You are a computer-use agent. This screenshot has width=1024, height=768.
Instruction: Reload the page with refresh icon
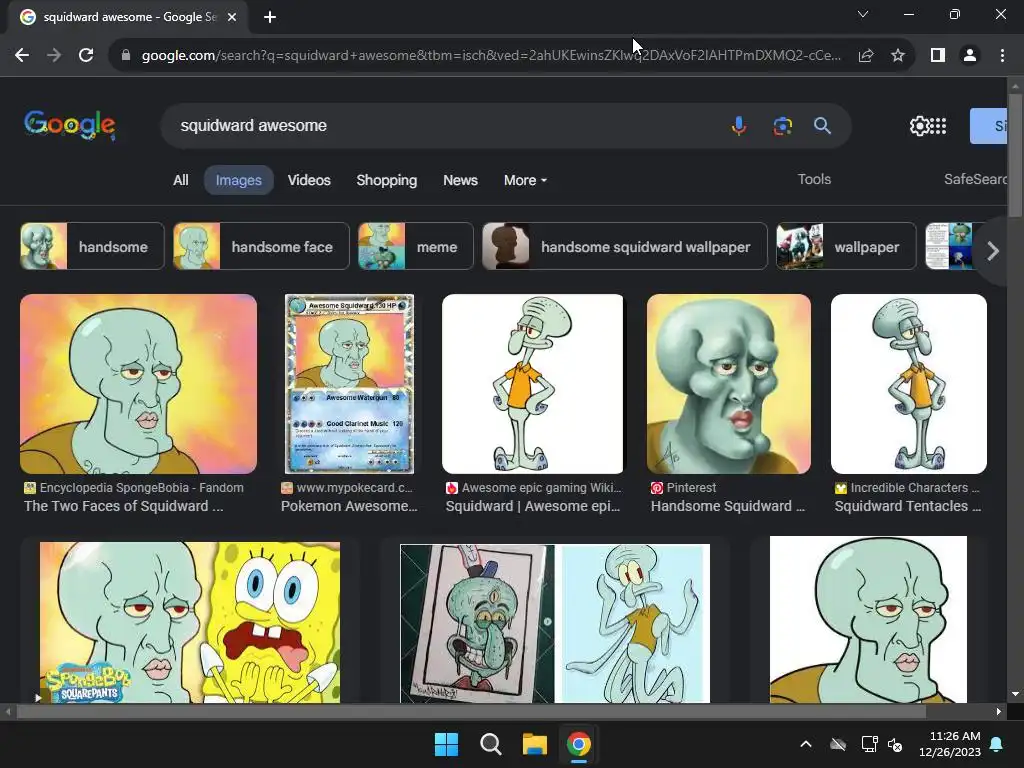[86, 56]
